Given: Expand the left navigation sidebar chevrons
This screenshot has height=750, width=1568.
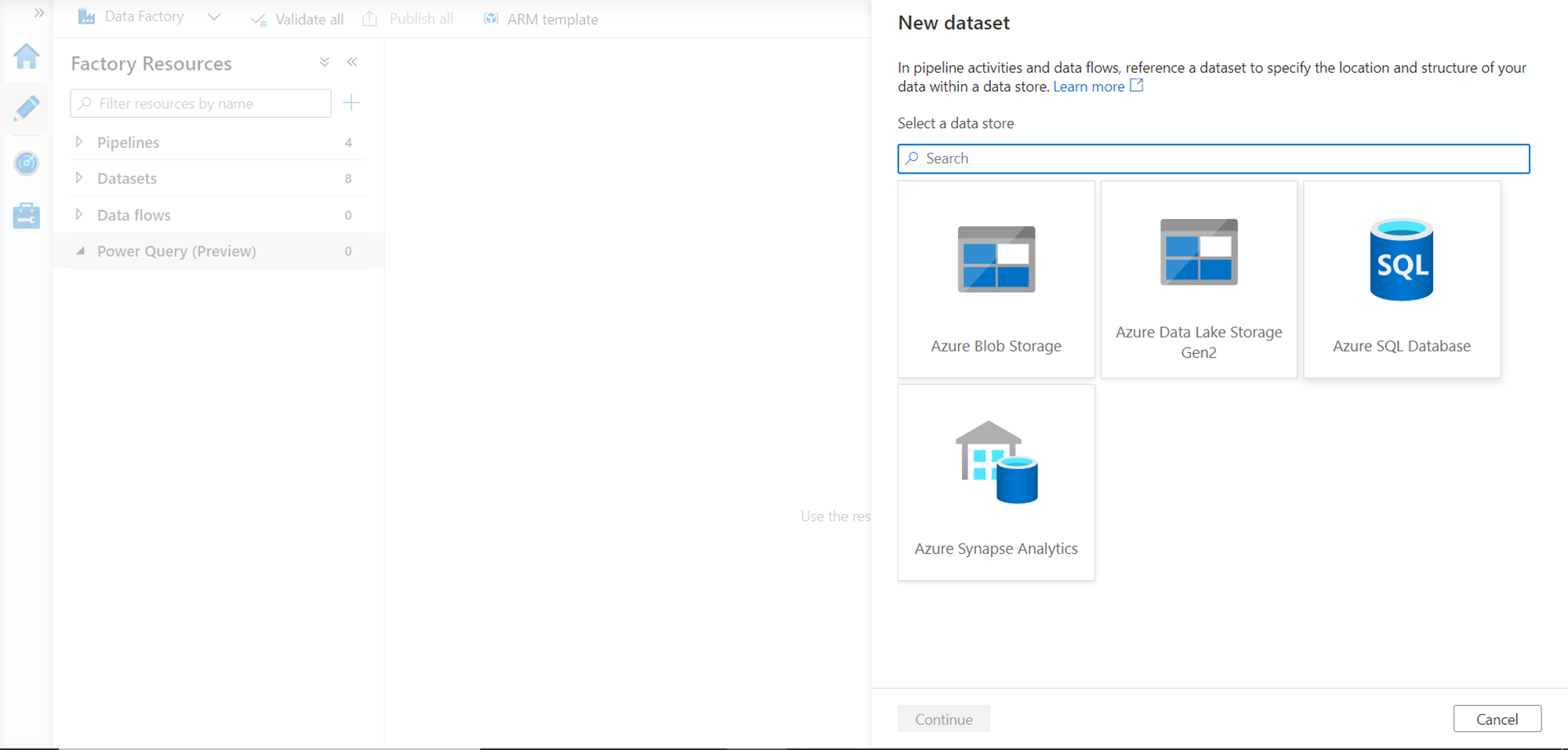Looking at the screenshot, I should tap(39, 13).
